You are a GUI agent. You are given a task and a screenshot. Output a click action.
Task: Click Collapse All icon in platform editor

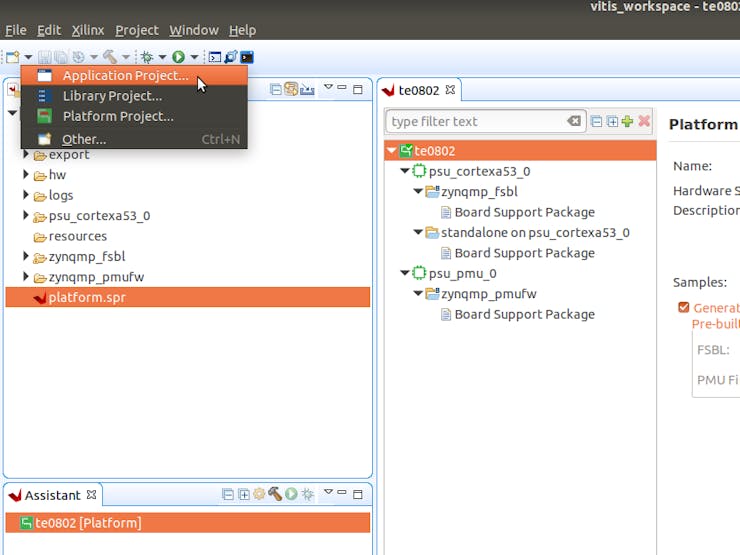click(x=597, y=121)
